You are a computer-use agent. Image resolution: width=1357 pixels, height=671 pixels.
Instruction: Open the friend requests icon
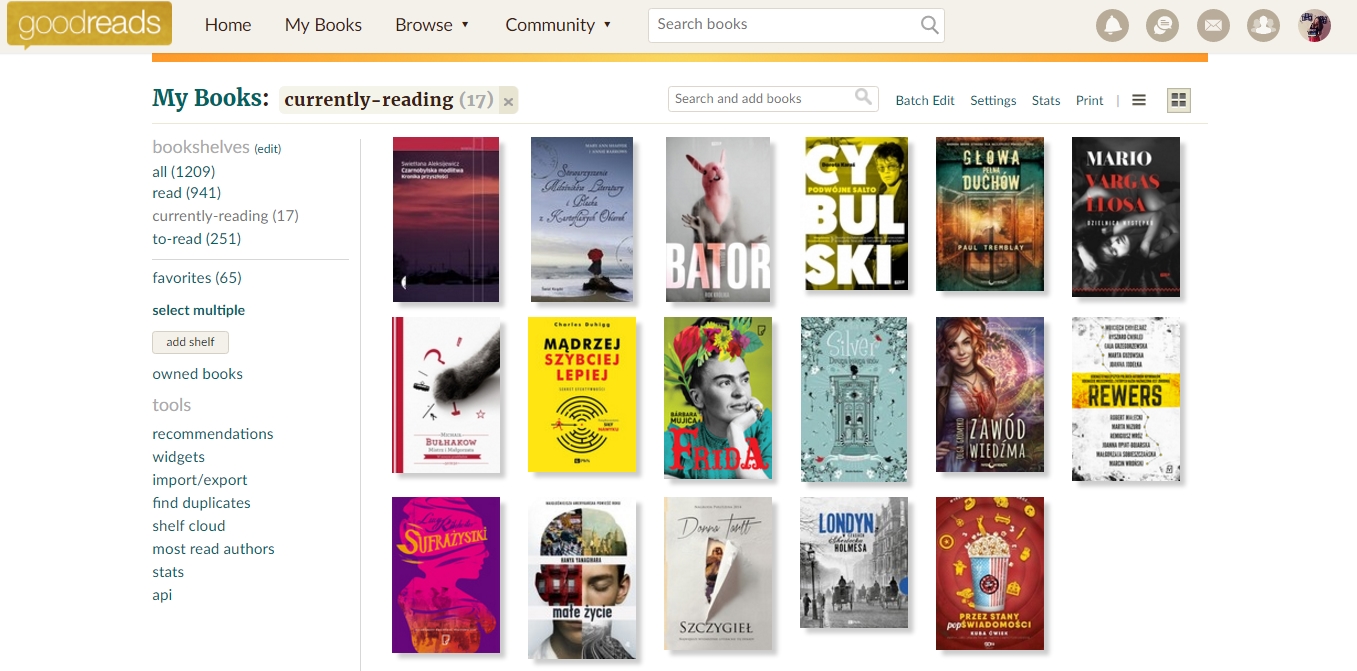click(x=1264, y=26)
